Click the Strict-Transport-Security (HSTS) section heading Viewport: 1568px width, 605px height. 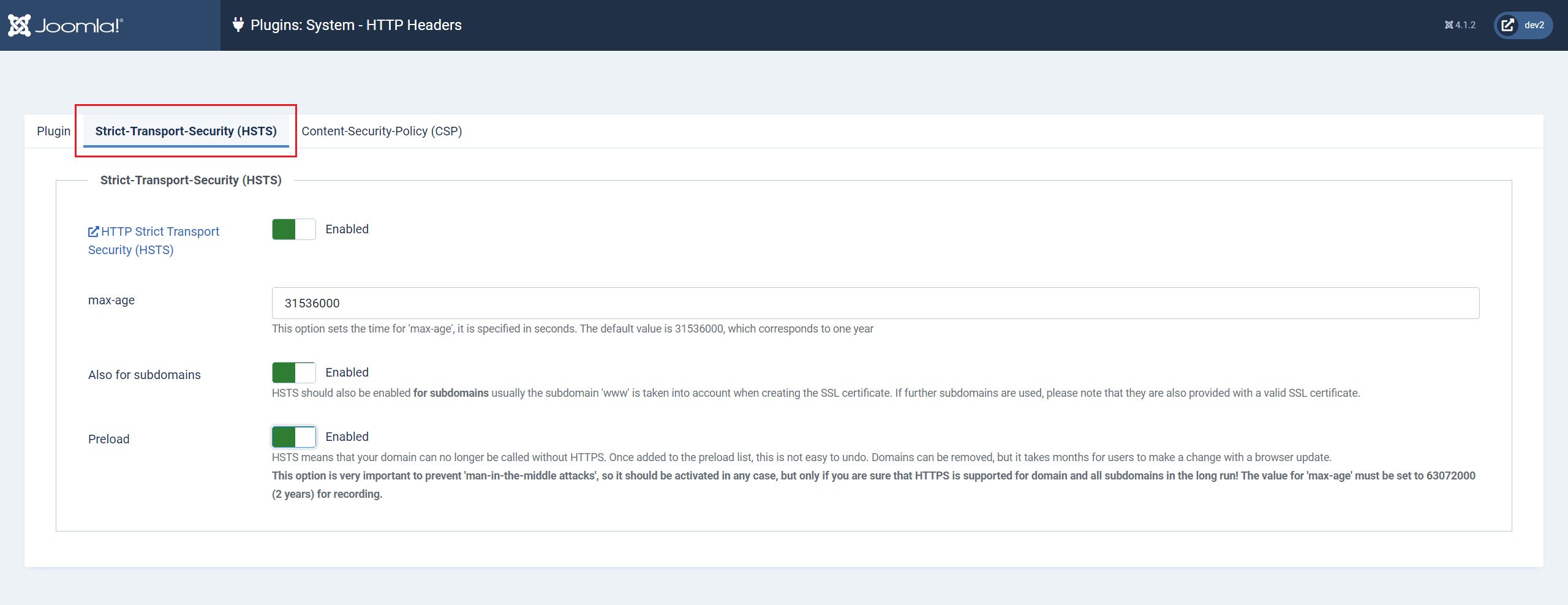point(190,180)
